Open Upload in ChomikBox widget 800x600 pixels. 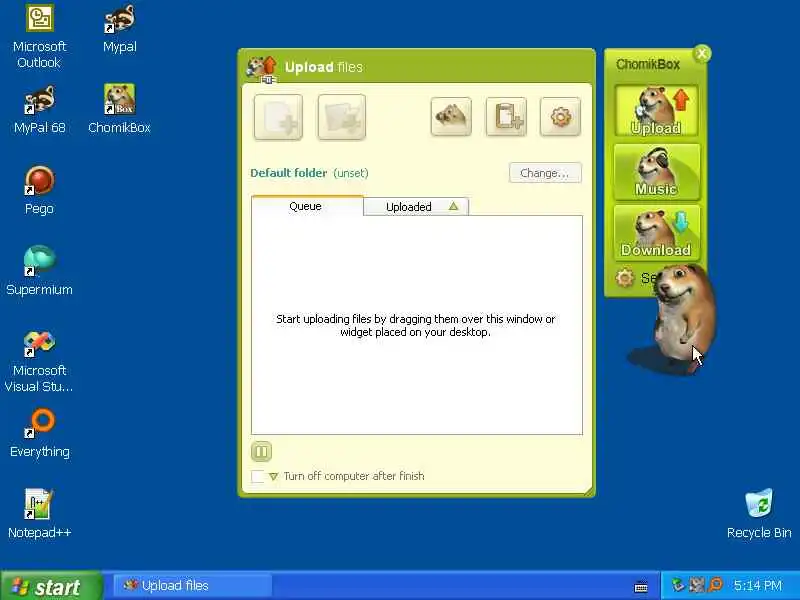click(x=657, y=111)
